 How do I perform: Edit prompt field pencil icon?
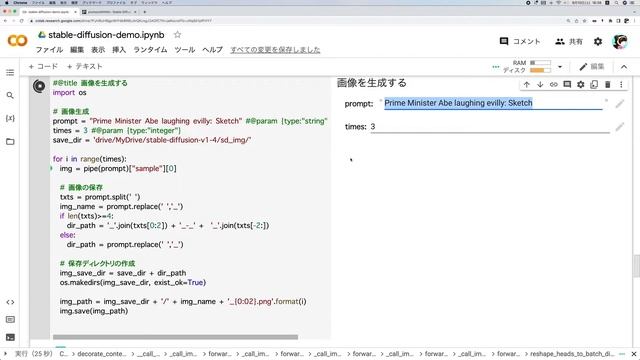point(620,104)
